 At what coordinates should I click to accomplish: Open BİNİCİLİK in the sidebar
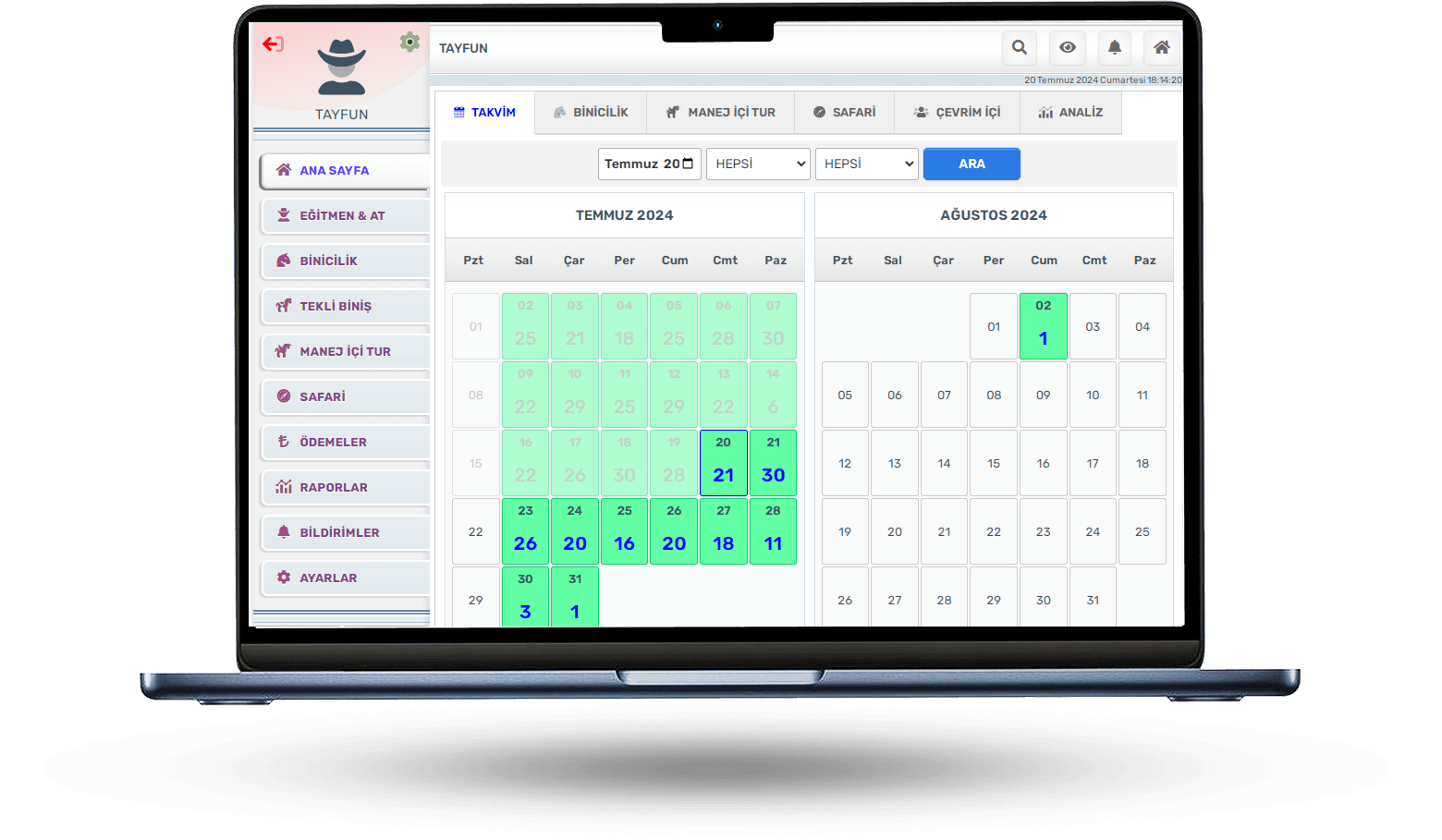345,261
